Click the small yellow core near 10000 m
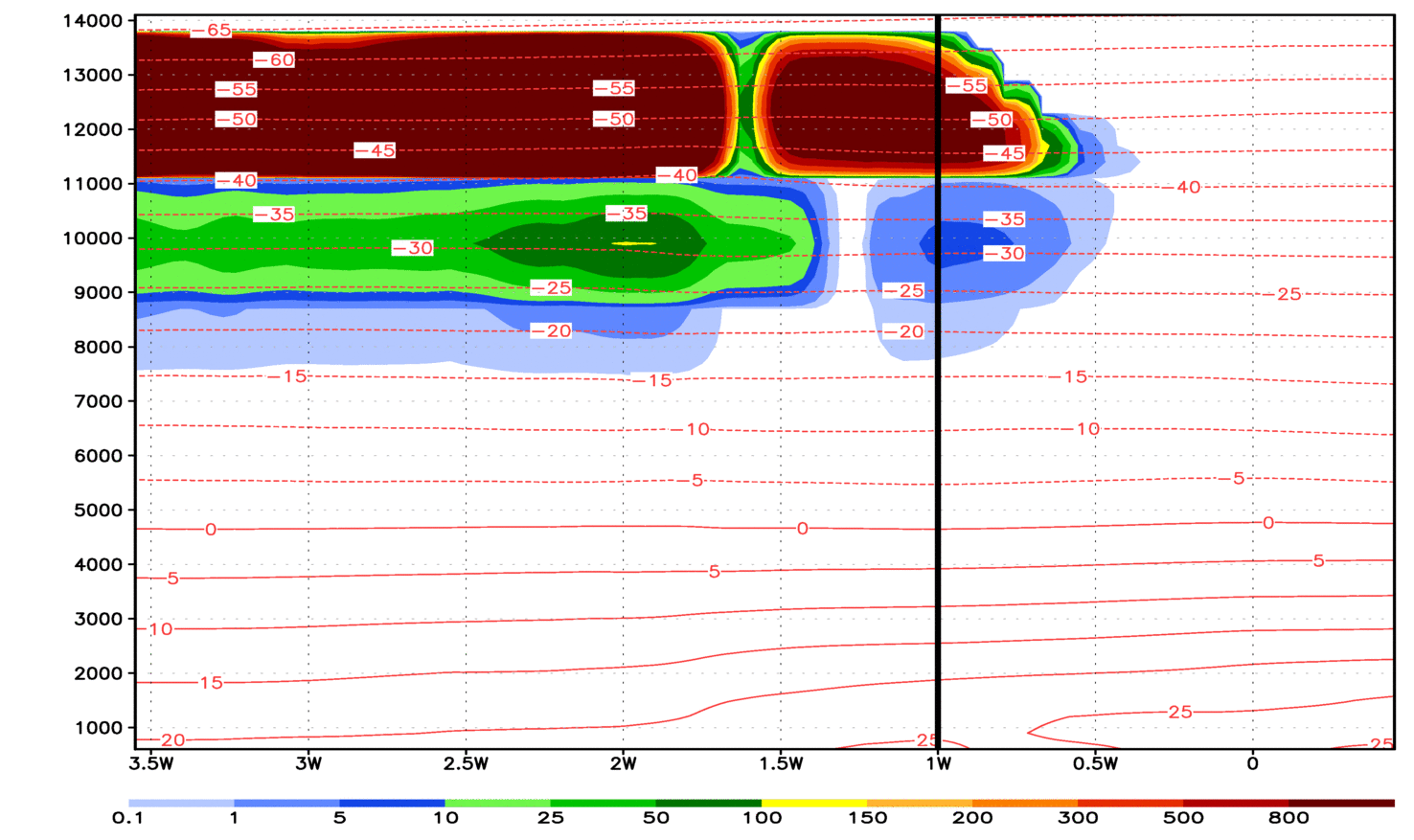Viewport: 1414px width, 840px height. click(x=634, y=243)
